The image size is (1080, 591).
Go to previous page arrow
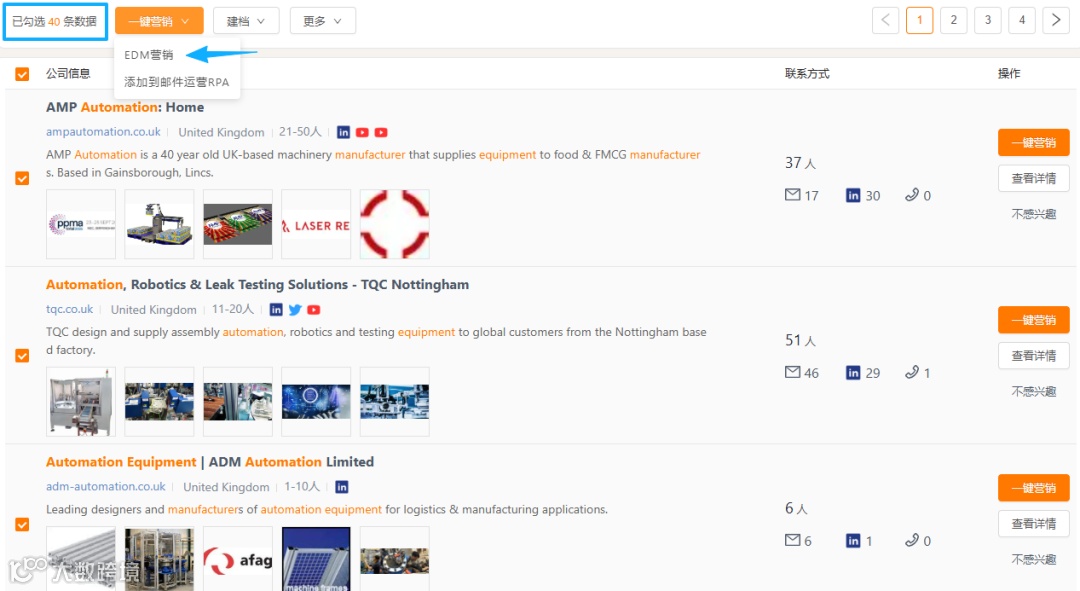(885, 20)
